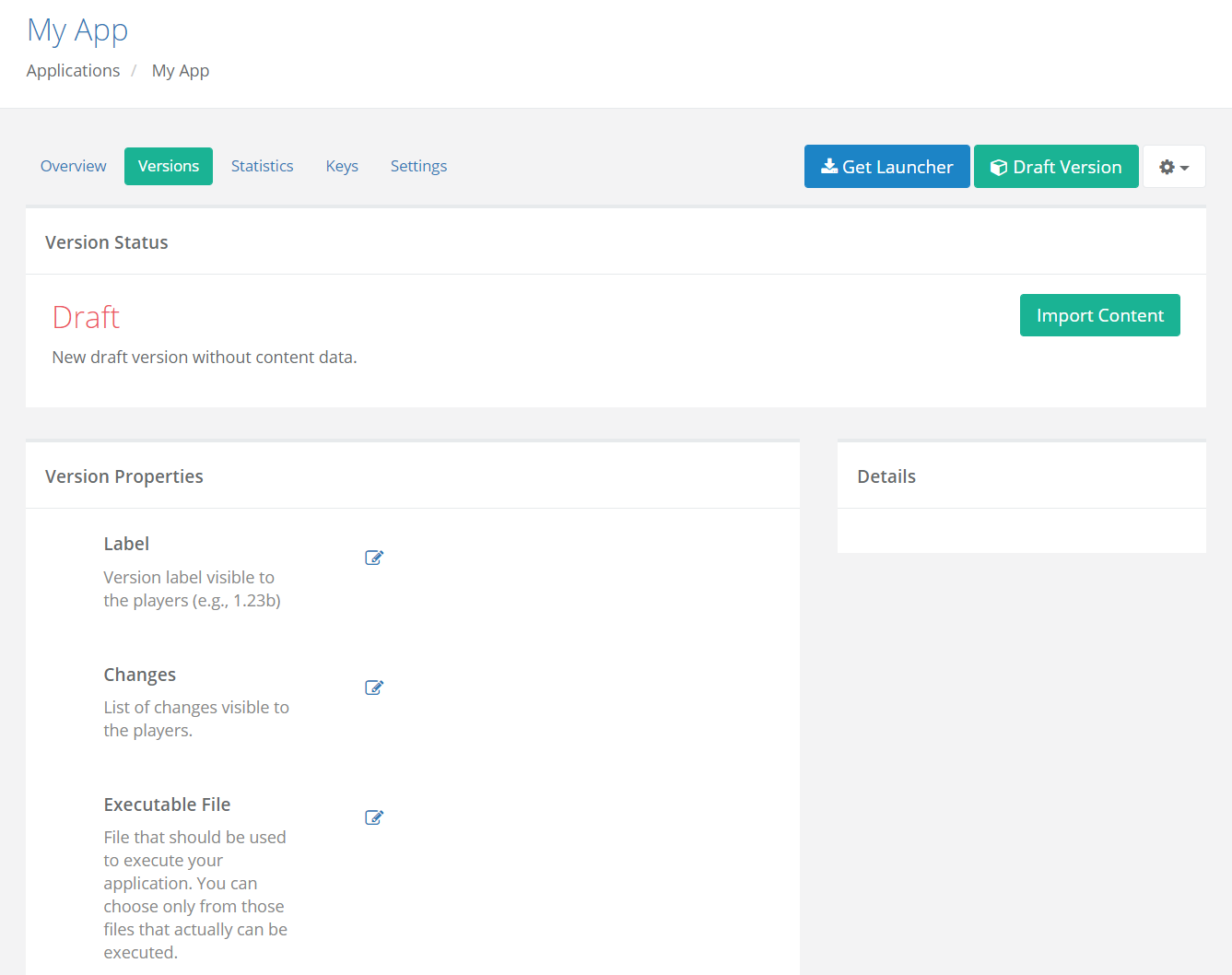
Task: Click the edit icon next to Changes
Action: point(374,687)
